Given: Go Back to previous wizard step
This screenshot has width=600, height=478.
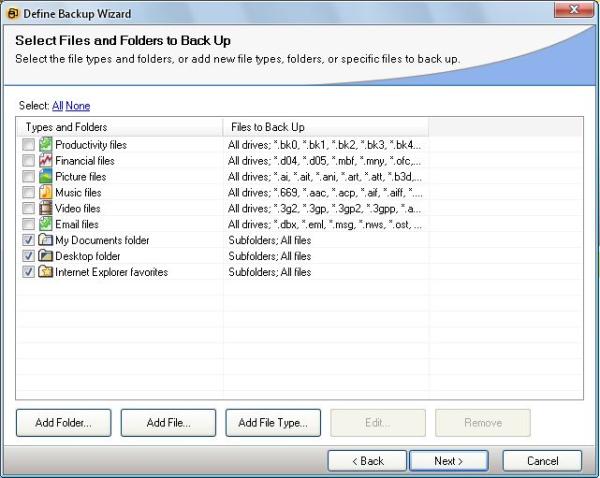Looking at the screenshot, I should [367, 461].
